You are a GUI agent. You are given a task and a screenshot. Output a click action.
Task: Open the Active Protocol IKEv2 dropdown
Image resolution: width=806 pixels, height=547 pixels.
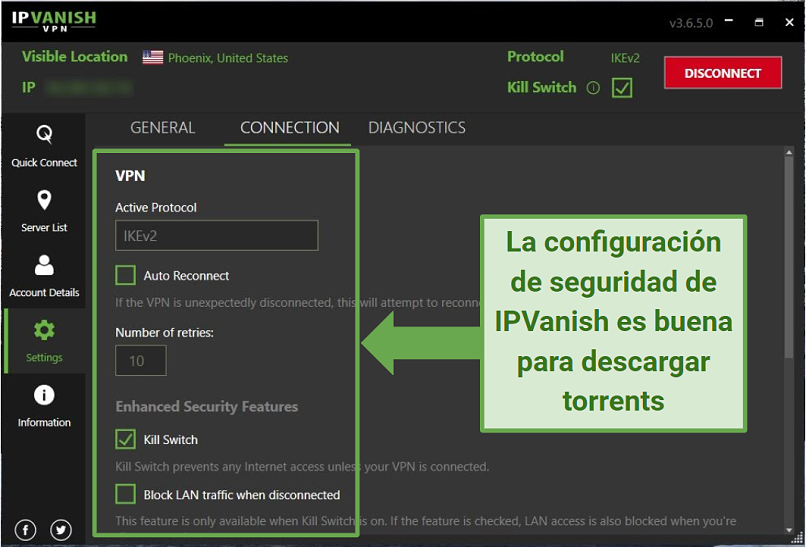click(x=216, y=235)
